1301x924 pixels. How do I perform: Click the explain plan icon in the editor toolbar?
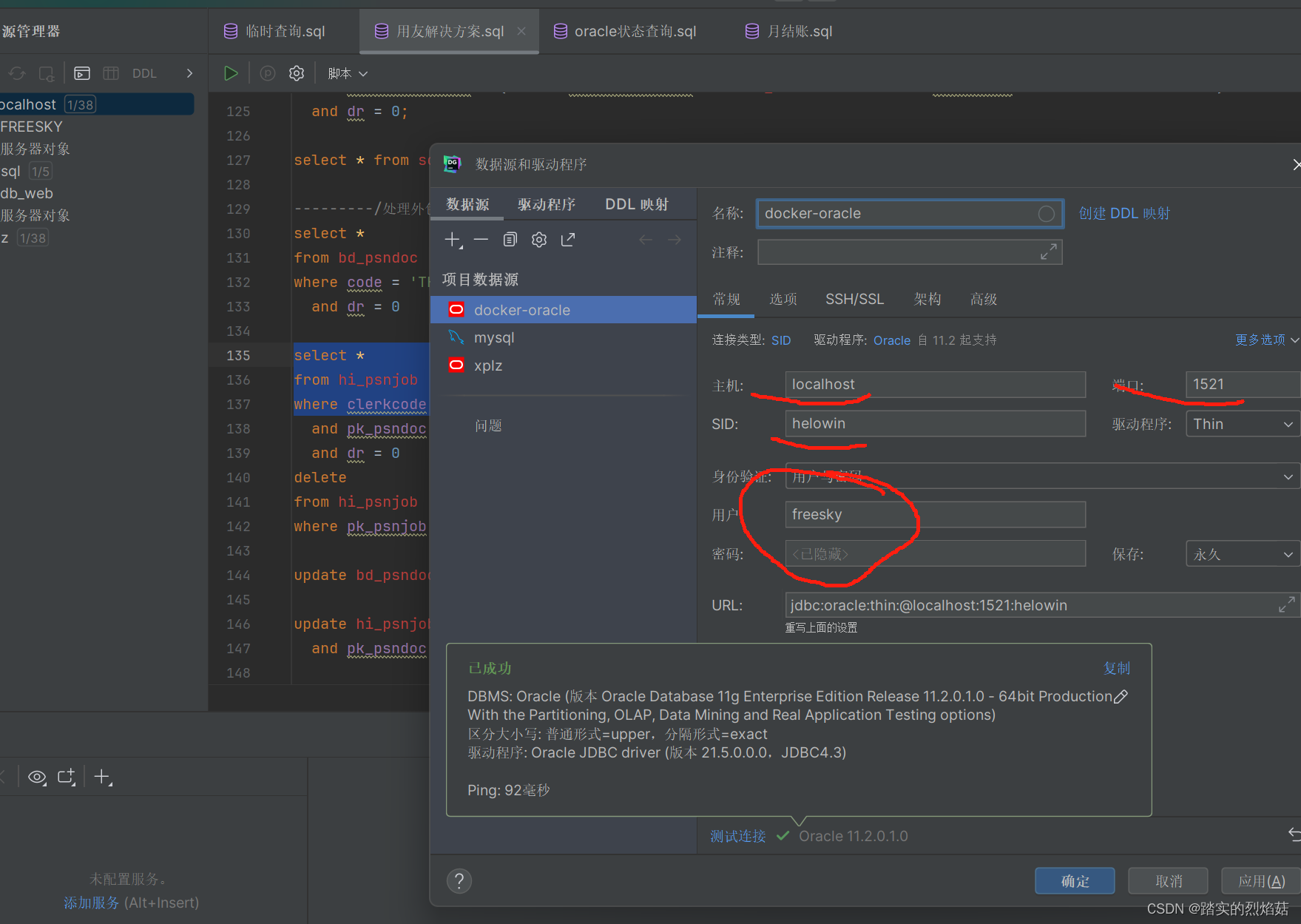click(268, 73)
